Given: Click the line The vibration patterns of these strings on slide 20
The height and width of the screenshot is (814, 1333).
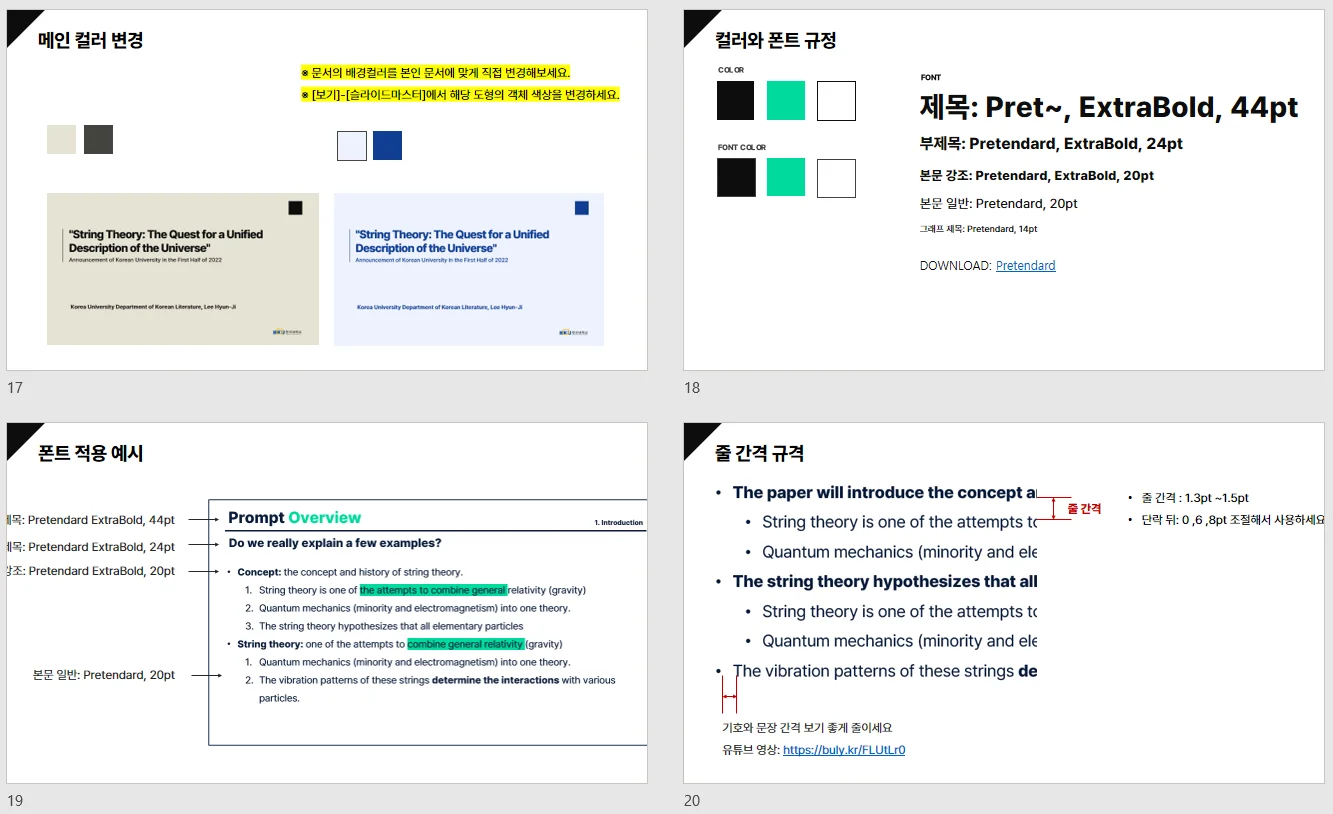Looking at the screenshot, I should [x=885, y=671].
